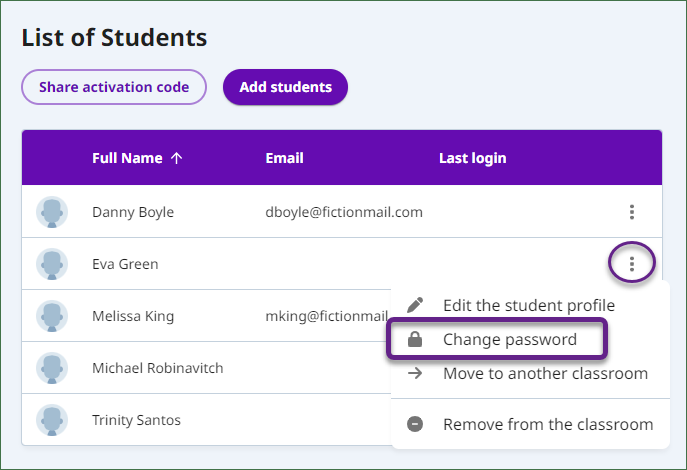Screen dimensions: 687x470
Task: Click the arrow icon for moving classroom
Action: pos(415,373)
